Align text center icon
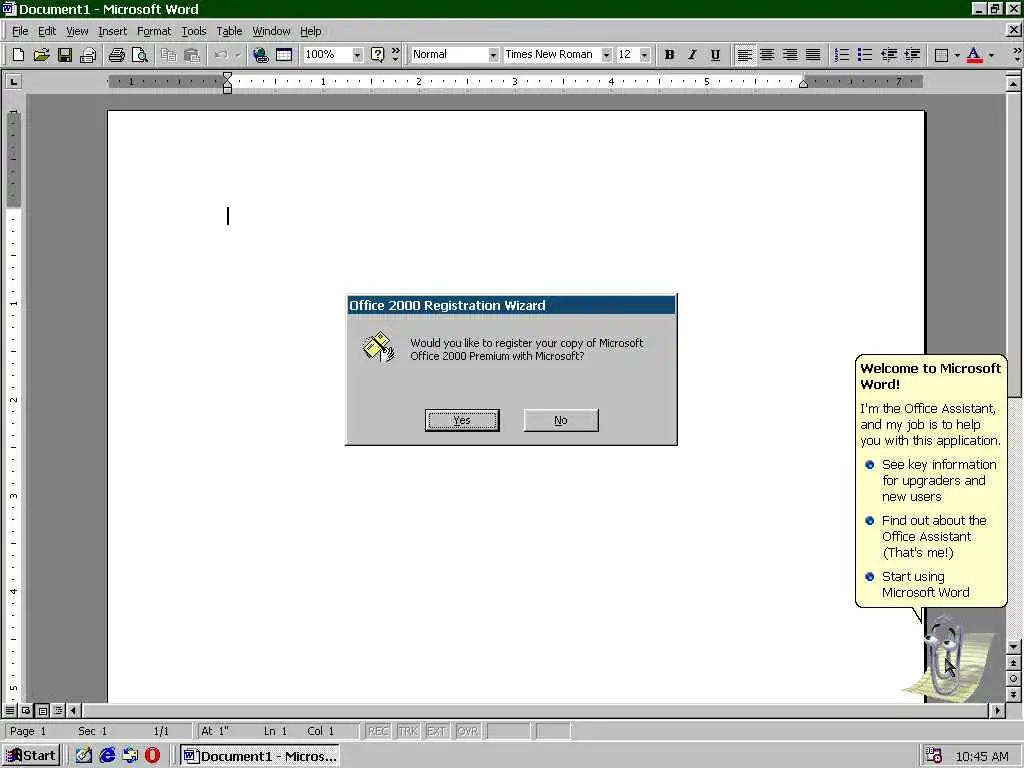Viewport: 1024px width, 768px height. coord(767,55)
